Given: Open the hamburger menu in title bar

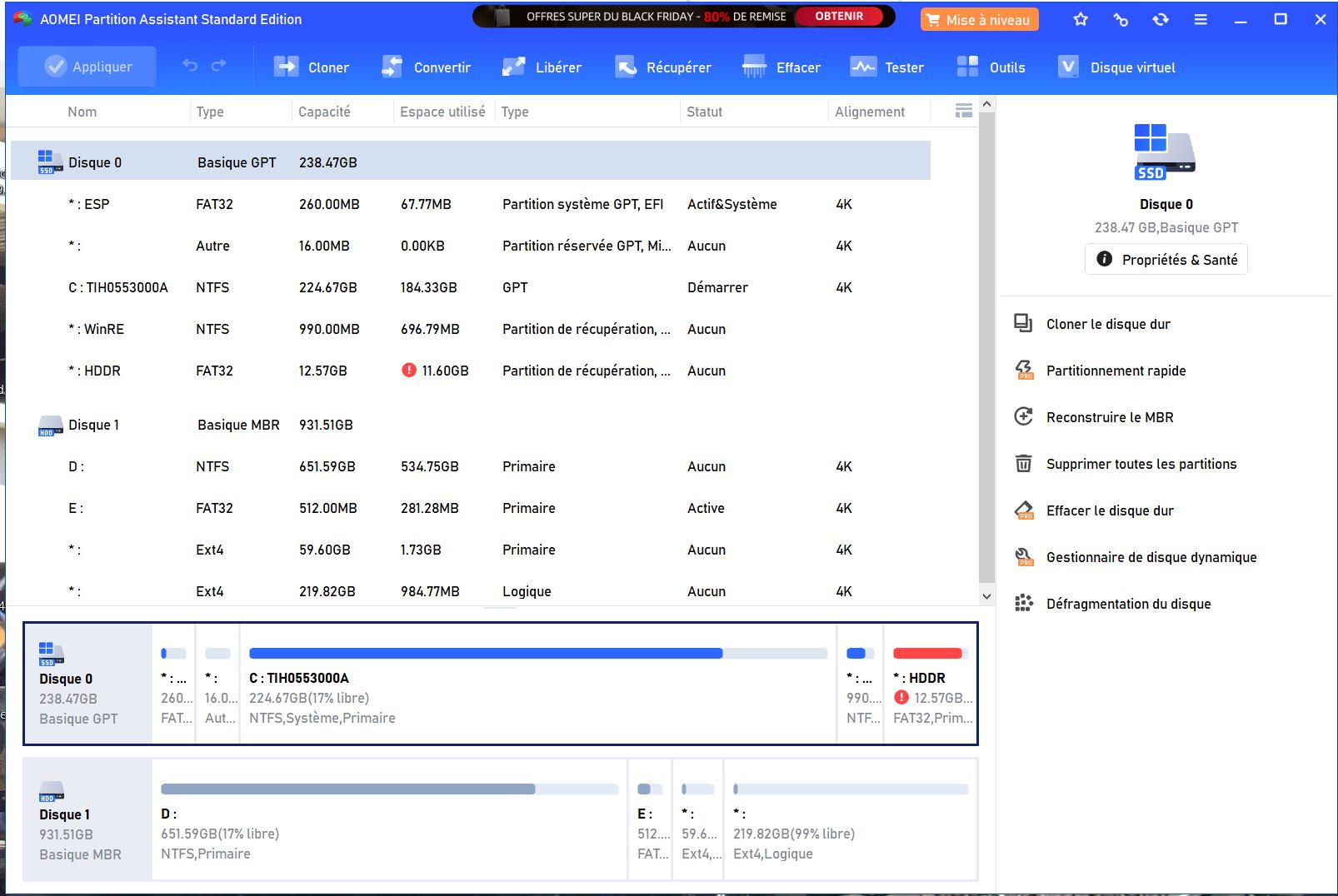Looking at the screenshot, I should coord(1201,19).
